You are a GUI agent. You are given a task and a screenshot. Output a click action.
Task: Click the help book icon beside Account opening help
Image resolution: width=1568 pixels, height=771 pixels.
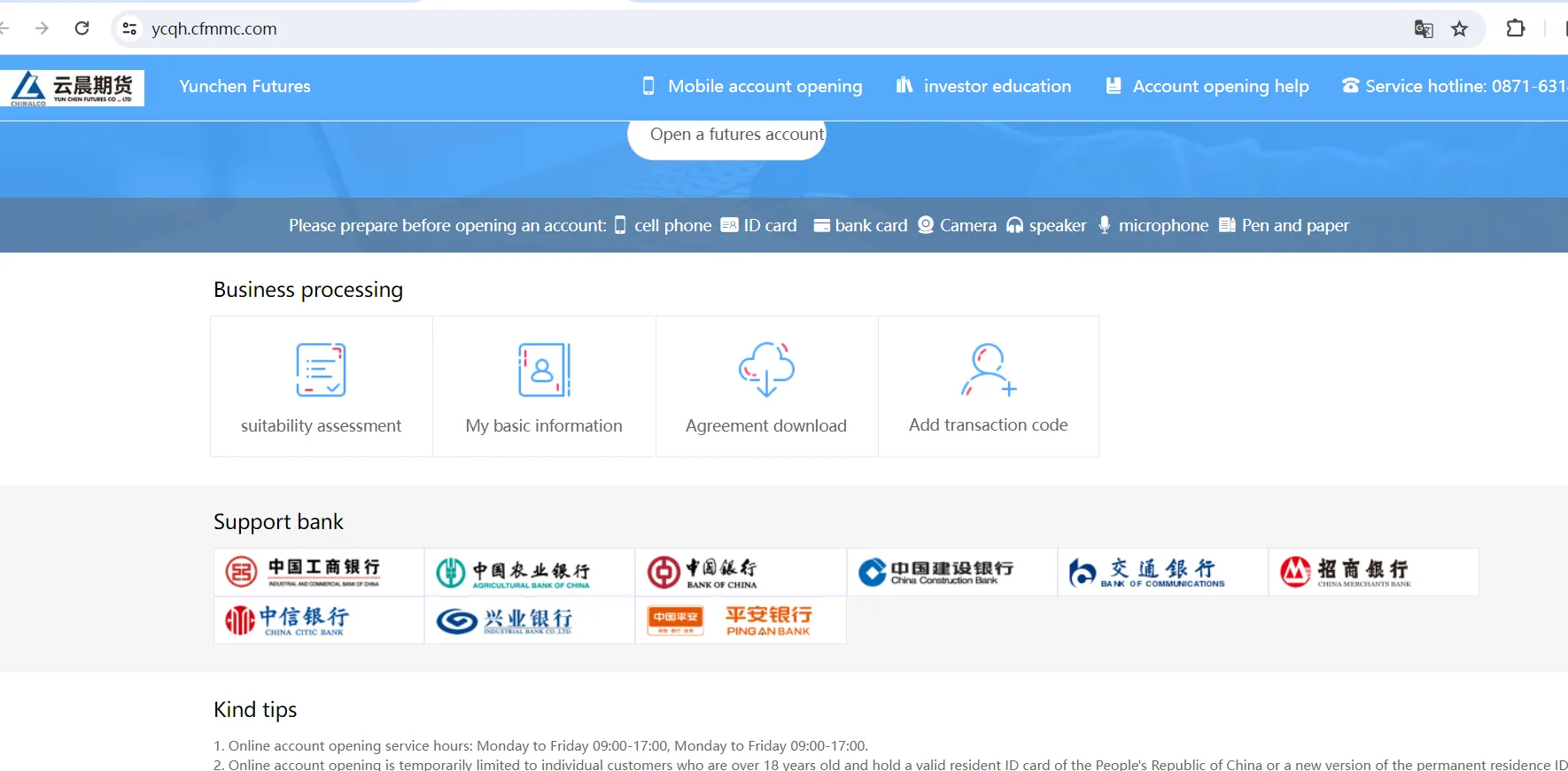point(1114,85)
